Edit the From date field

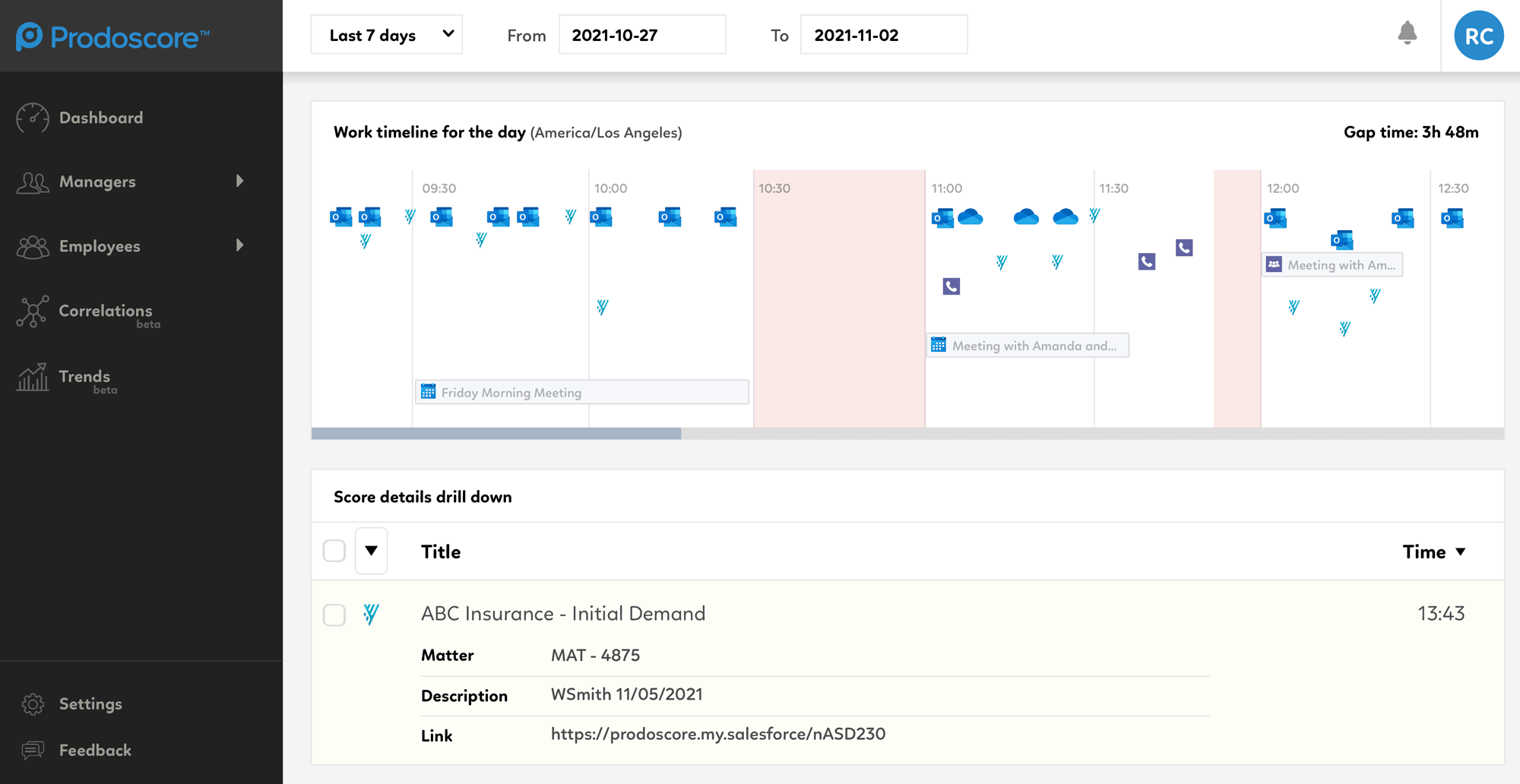coord(642,35)
